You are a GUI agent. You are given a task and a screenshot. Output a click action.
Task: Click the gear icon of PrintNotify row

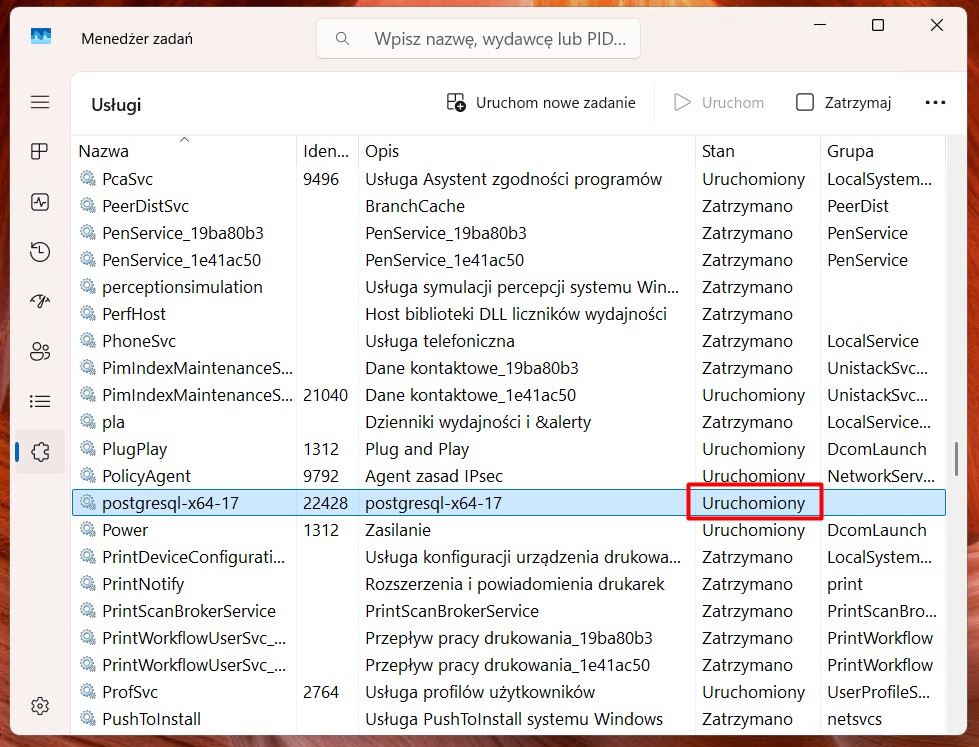[88, 583]
